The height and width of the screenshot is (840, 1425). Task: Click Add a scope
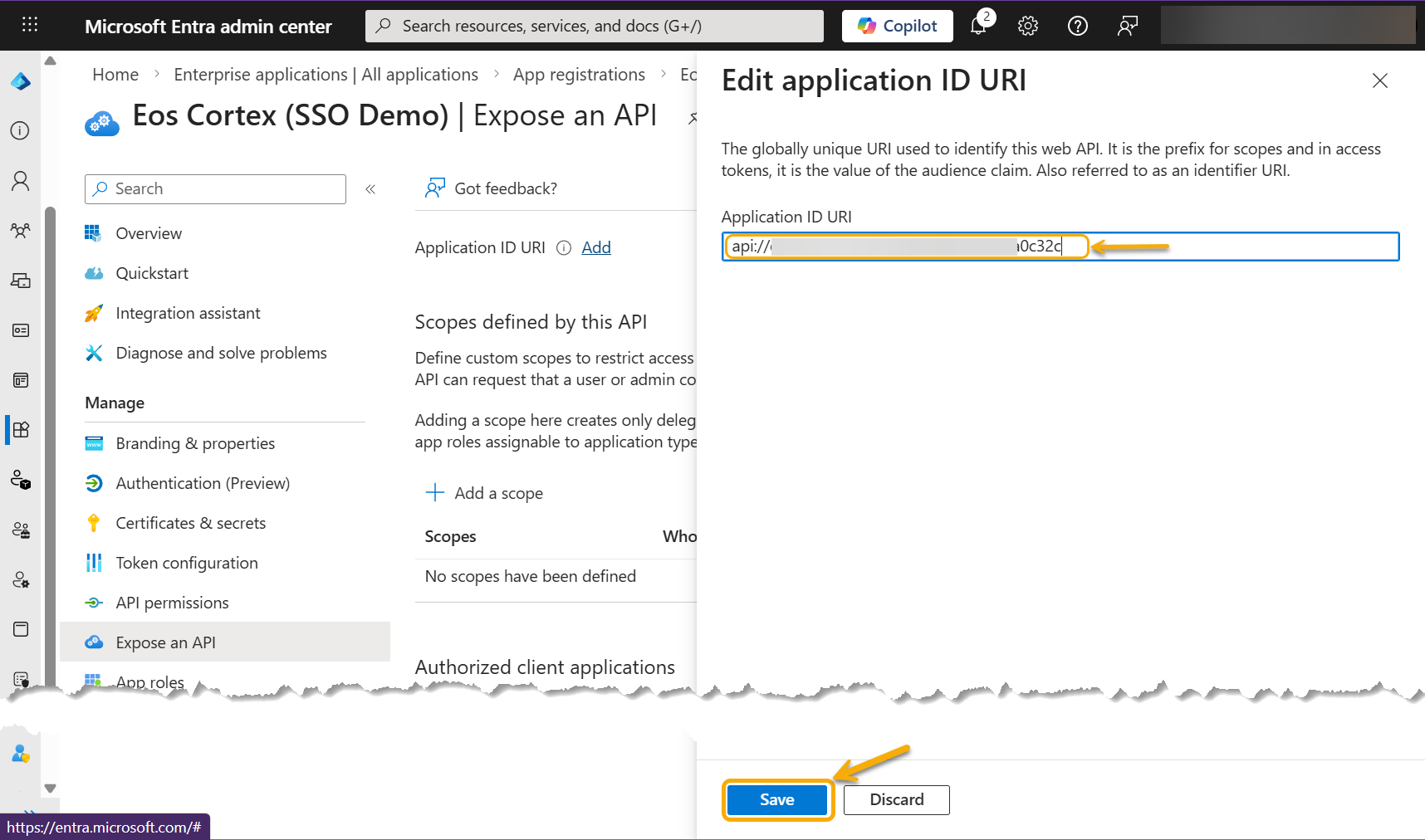[x=484, y=493]
